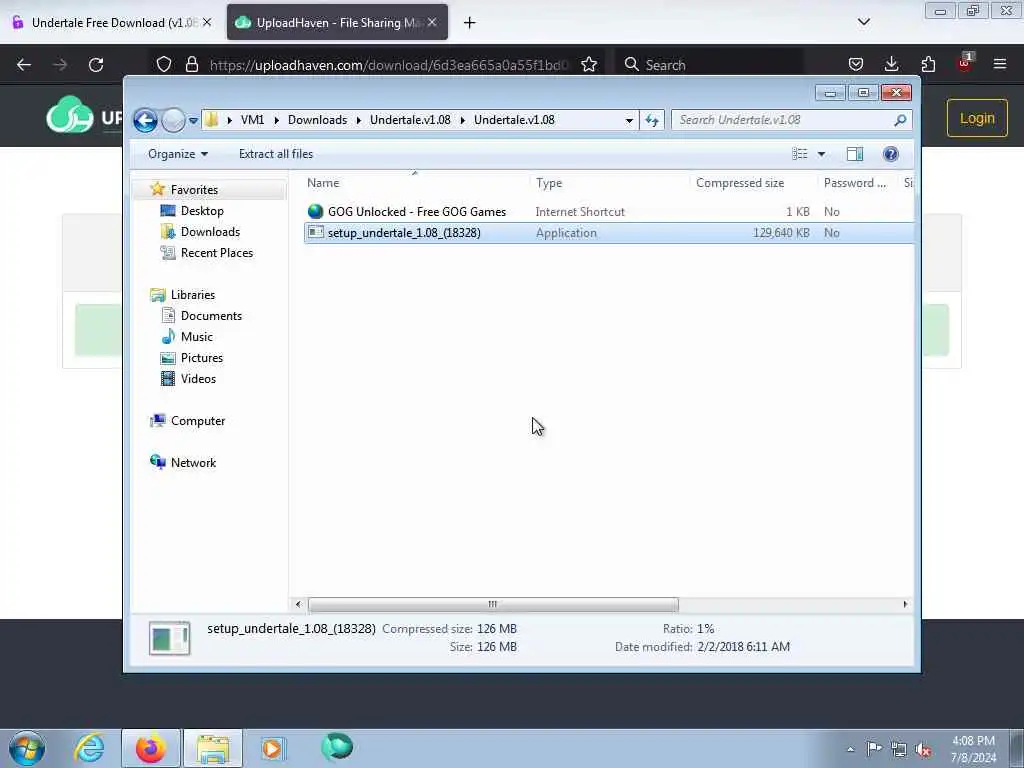Open Firefox Pocket icon
Viewport: 1024px width, 768px height.
click(x=856, y=65)
